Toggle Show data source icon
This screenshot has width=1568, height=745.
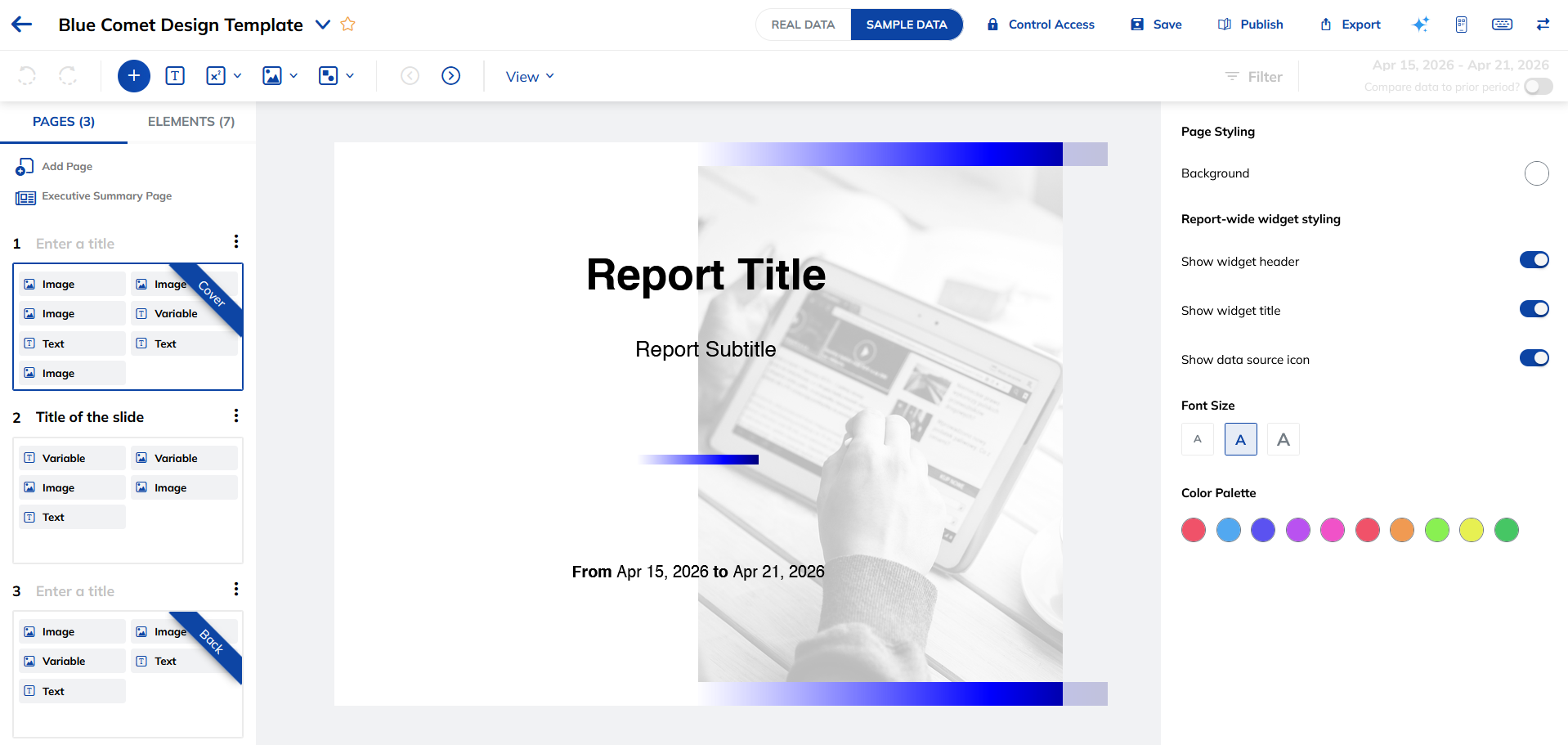1534,358
